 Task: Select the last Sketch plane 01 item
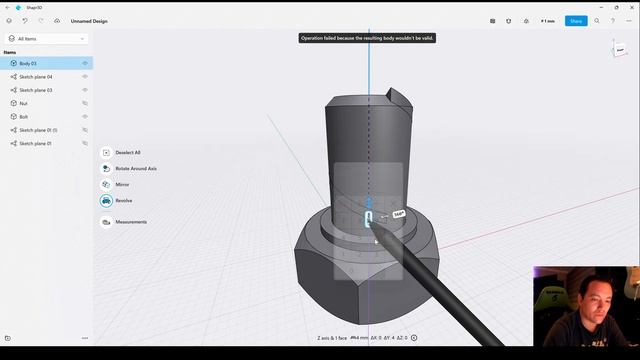point(46,143)
